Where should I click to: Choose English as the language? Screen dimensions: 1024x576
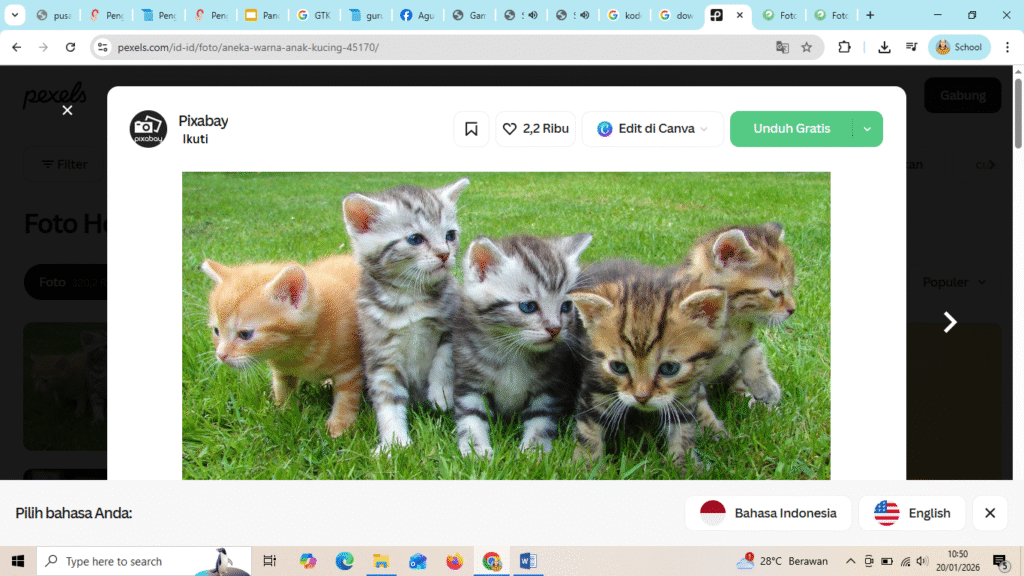point(912,513)
